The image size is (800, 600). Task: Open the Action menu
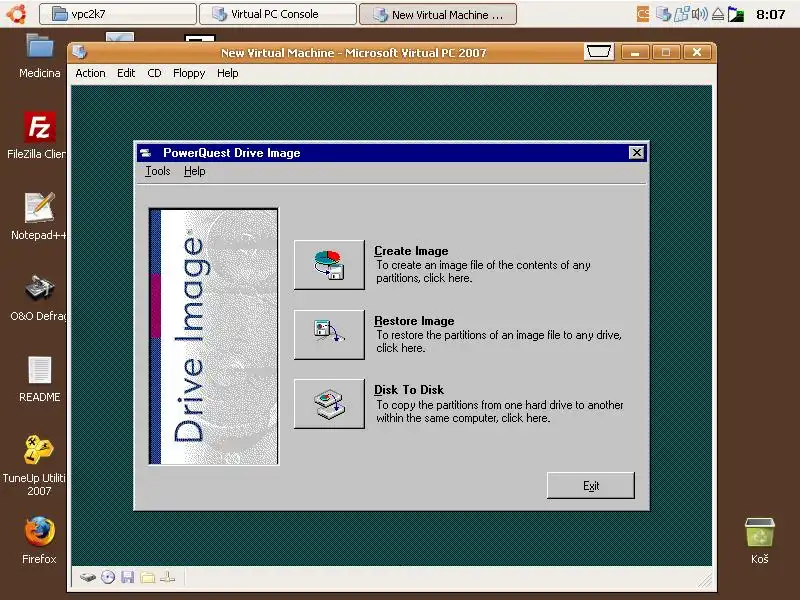(x=90, y=73)
